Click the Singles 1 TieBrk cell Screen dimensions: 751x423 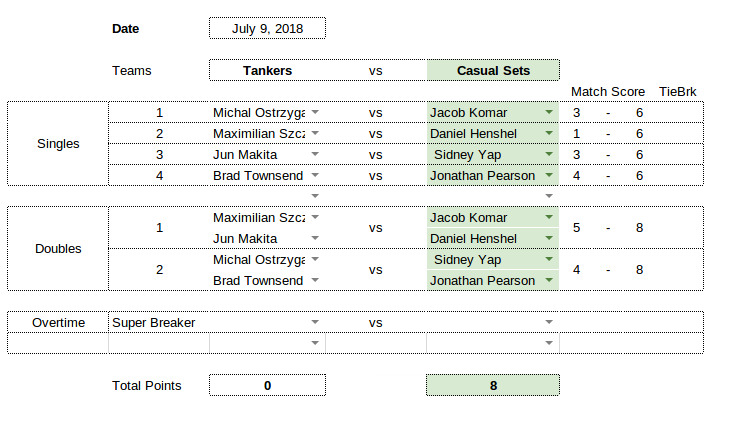(677, 113)
